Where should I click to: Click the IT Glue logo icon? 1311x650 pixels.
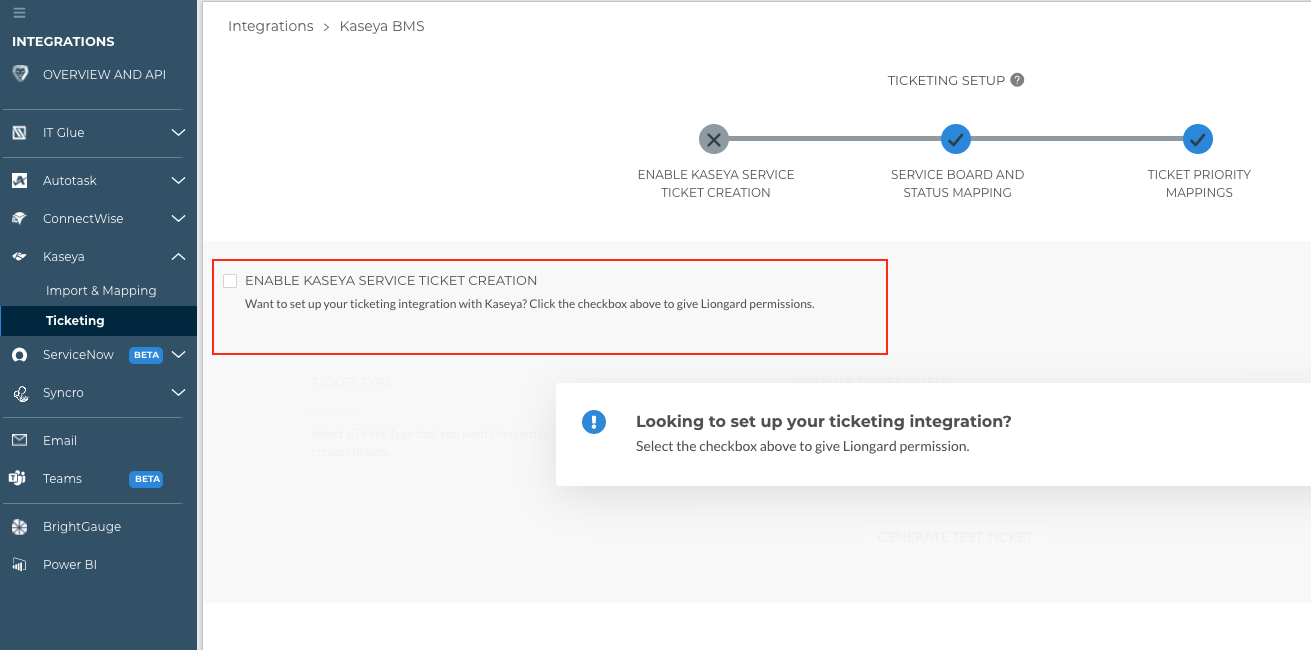click(19, 133)
